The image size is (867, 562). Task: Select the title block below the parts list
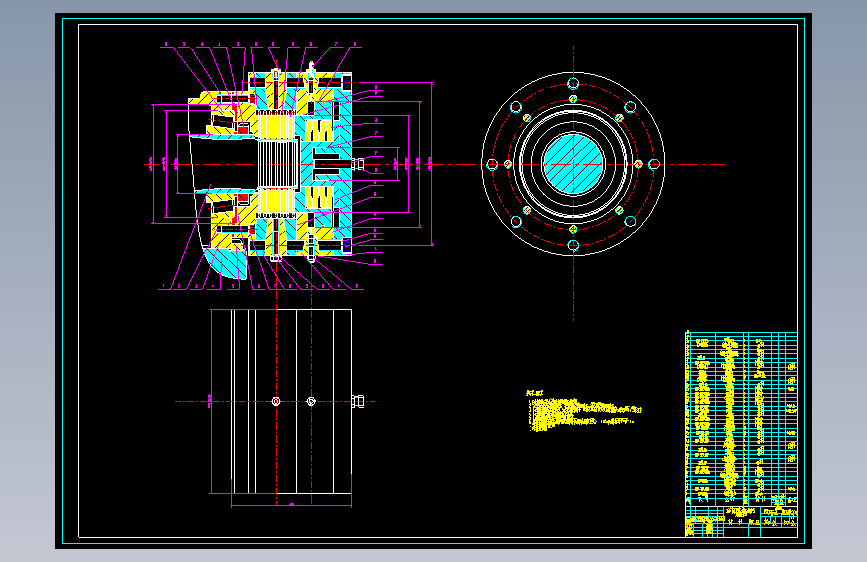pos(741,521)
